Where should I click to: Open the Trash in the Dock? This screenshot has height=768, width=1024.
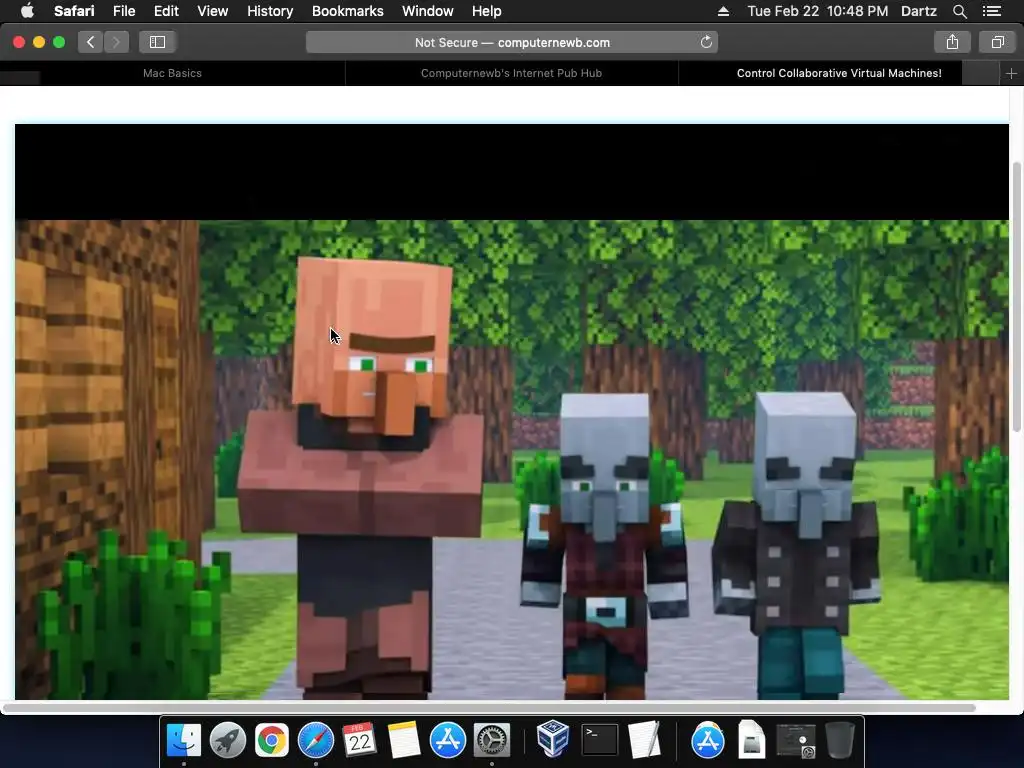840,740
